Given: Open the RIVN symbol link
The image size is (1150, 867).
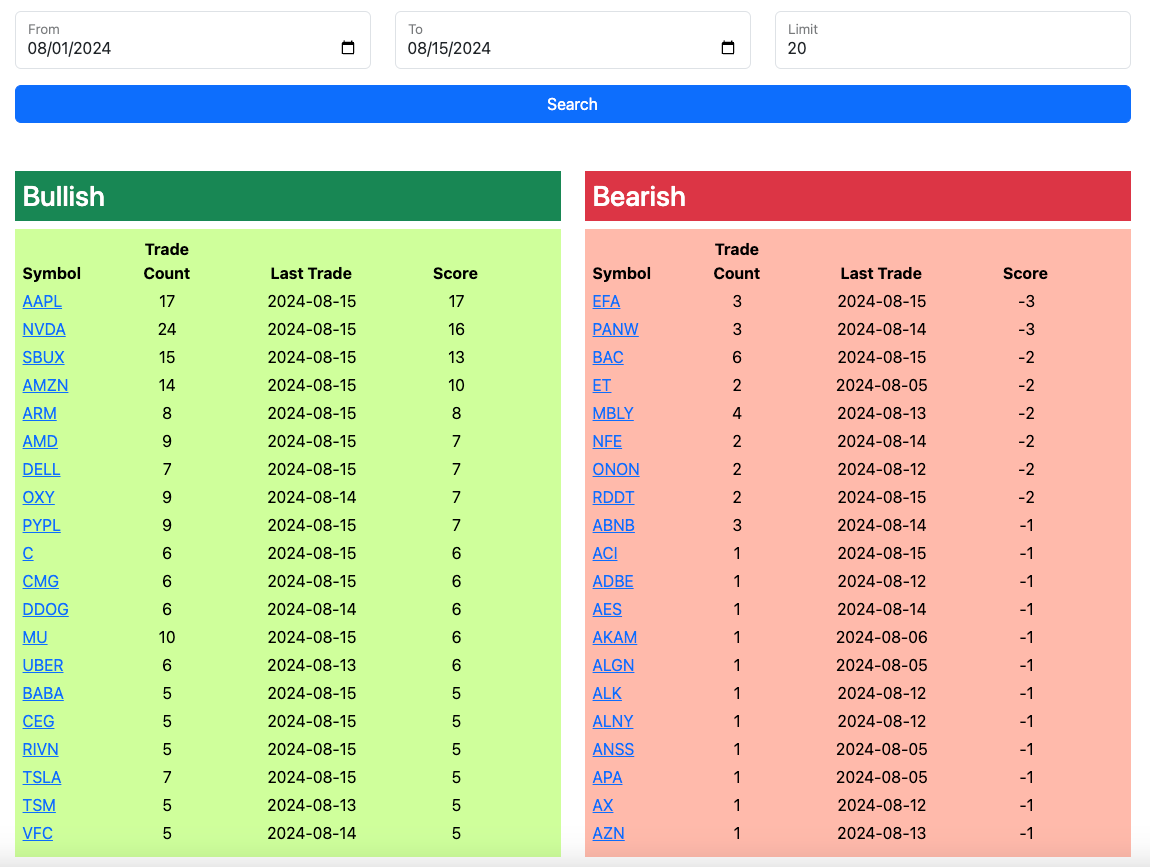Looking at the screenshot, I should point(40,749).
